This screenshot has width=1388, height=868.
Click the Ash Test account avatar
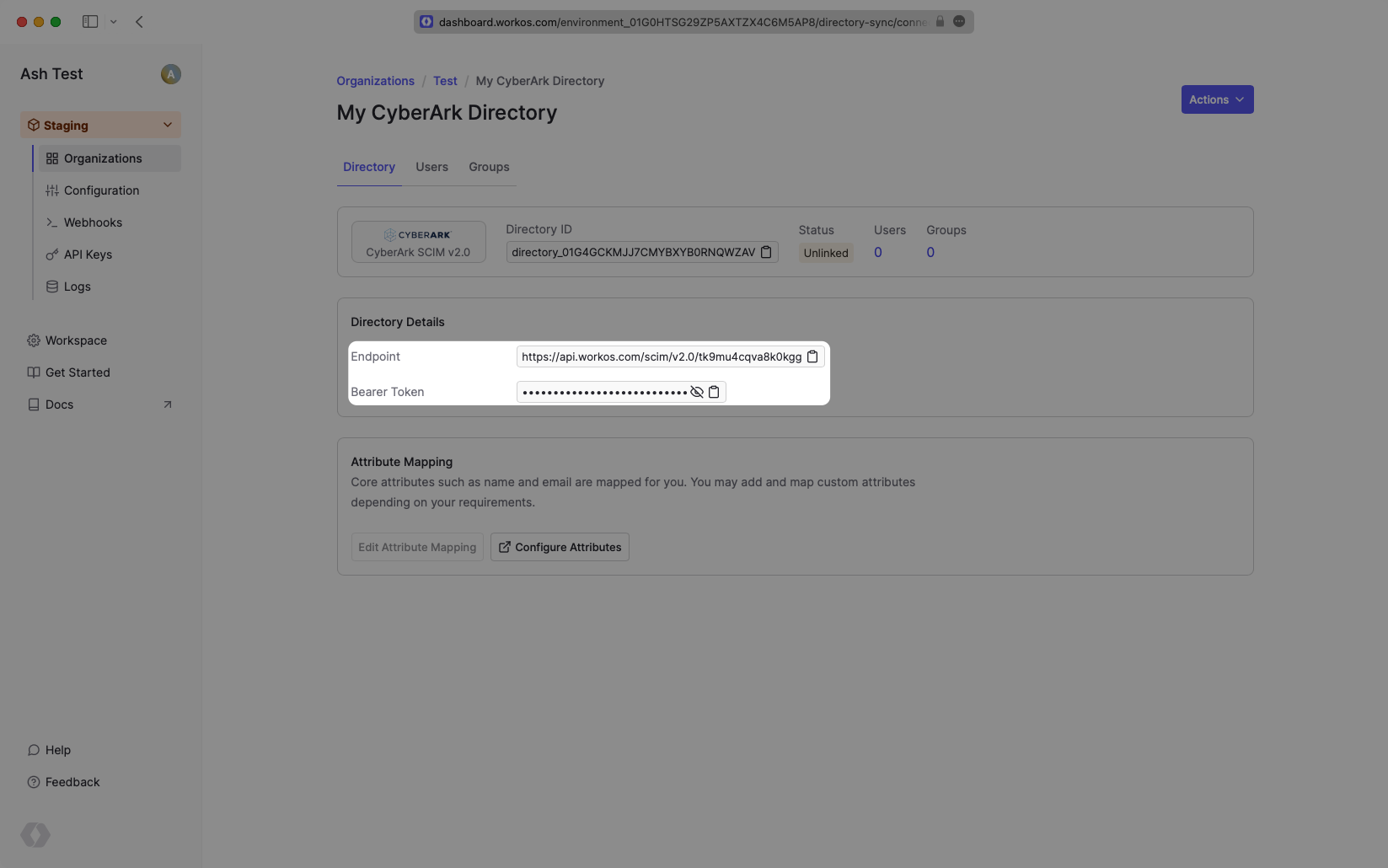(170, 74)
